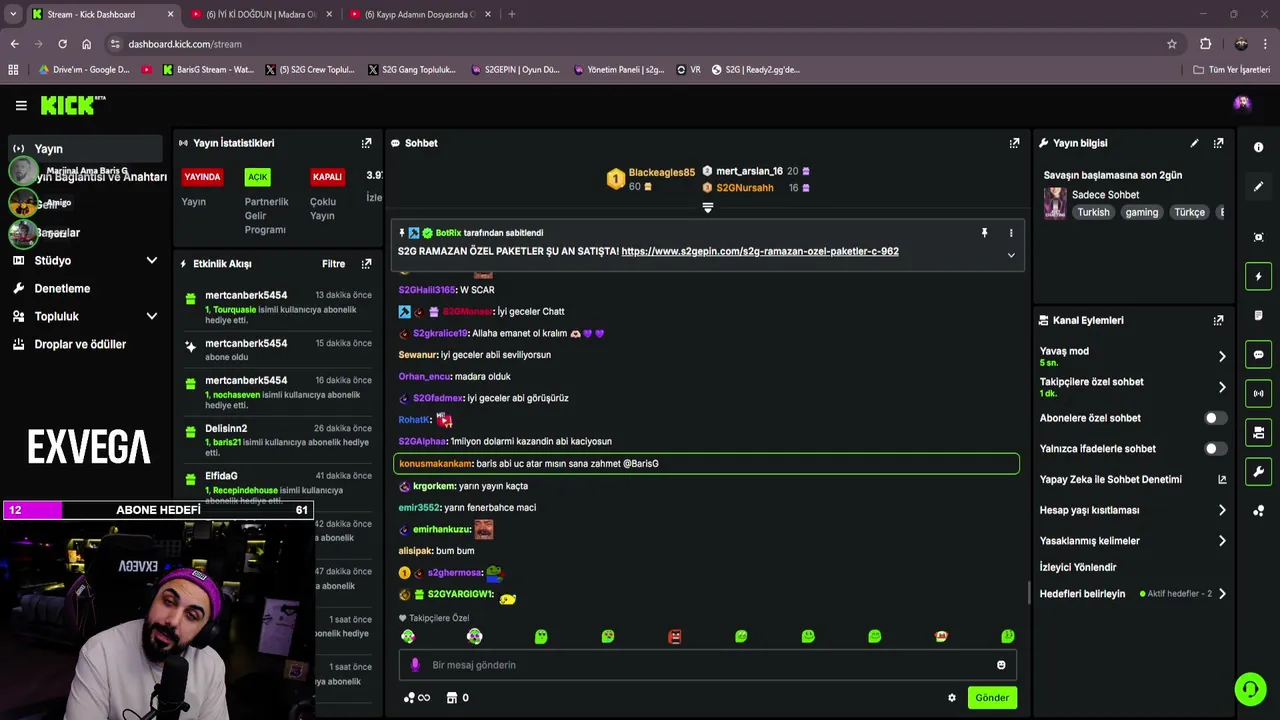Pop out the Yayın İstatistikleri panel

click(x=366, y=143)
